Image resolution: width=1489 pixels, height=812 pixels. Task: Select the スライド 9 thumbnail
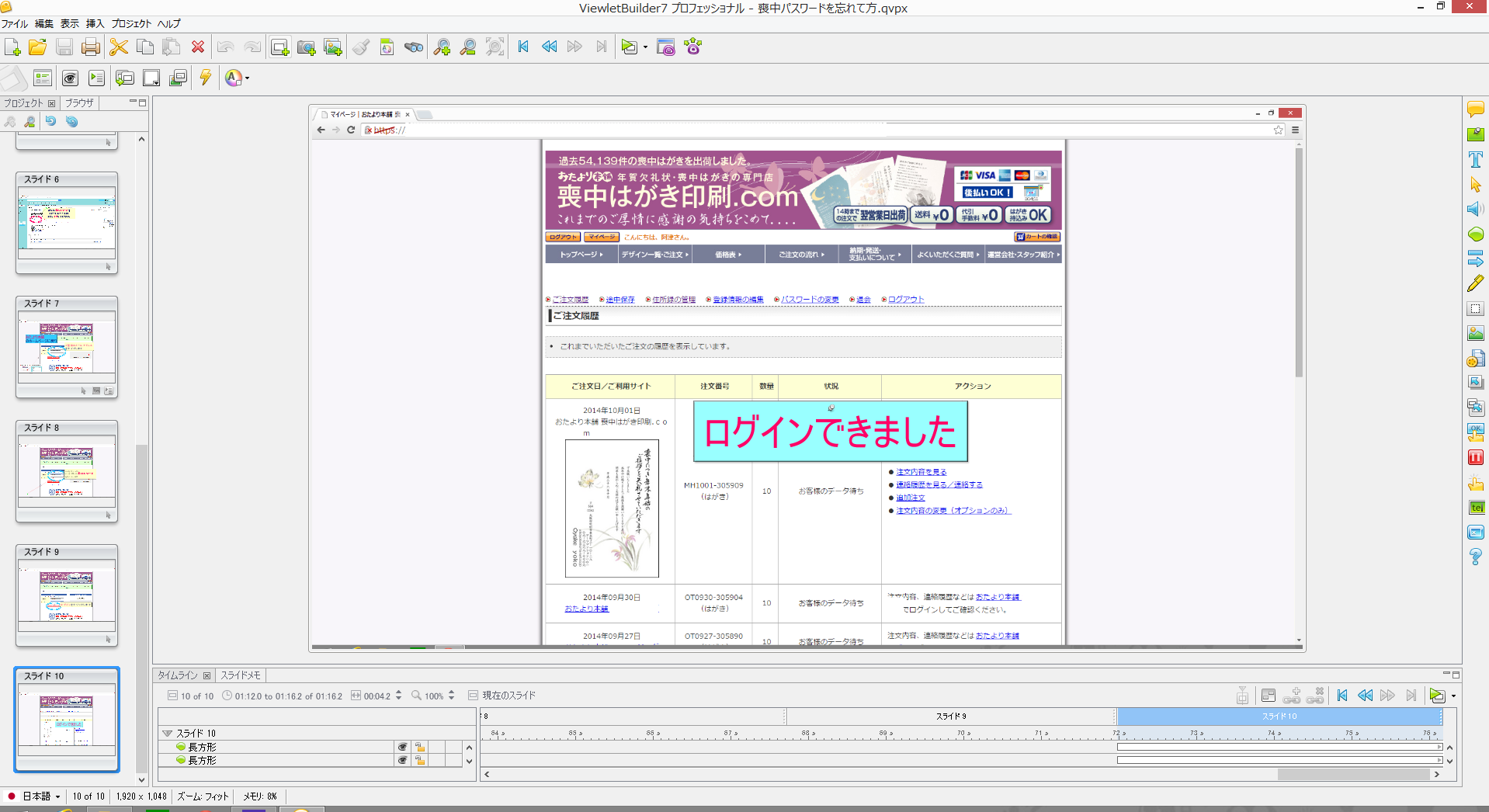[x=67, y=595]
